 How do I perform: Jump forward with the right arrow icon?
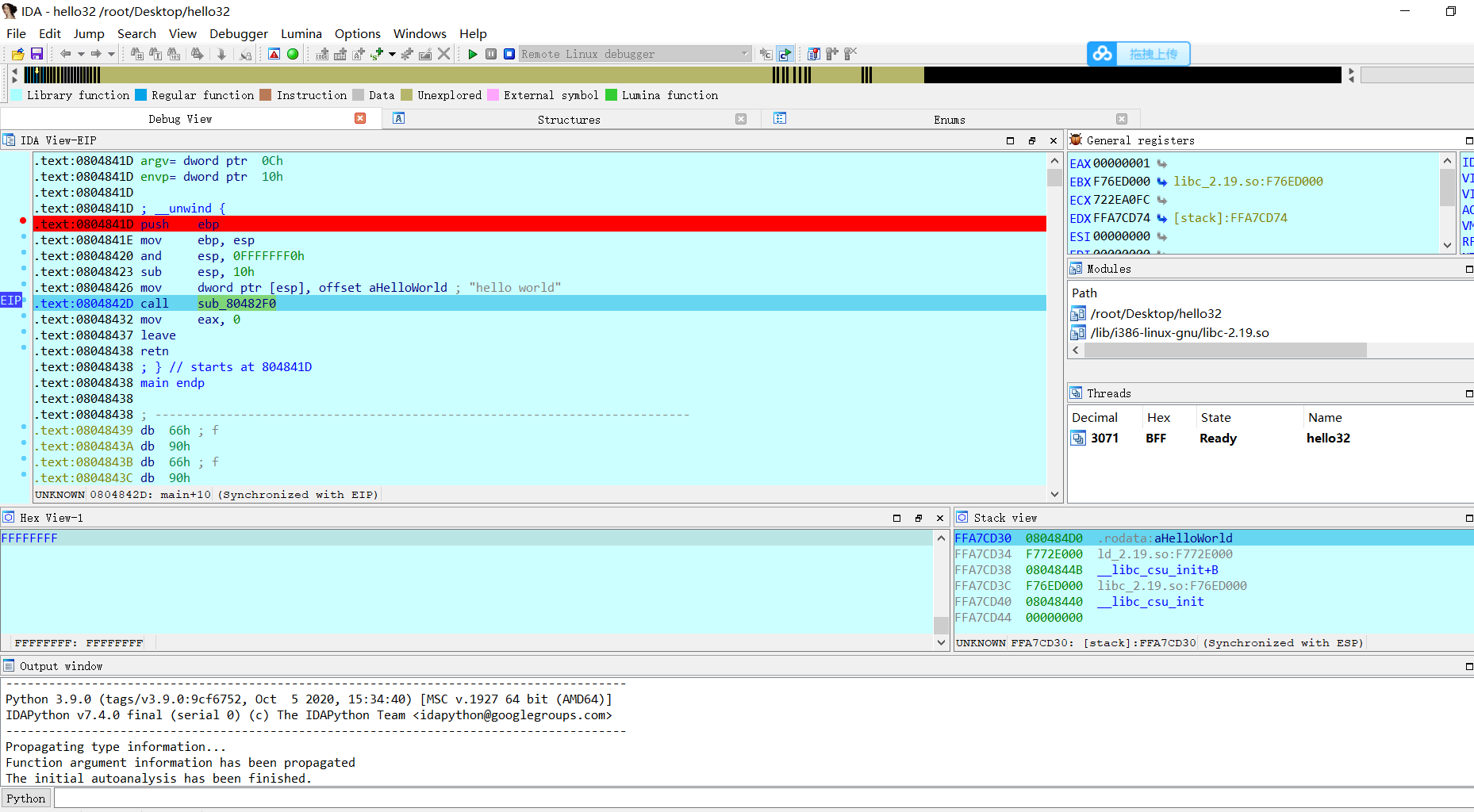click(96, 54)
